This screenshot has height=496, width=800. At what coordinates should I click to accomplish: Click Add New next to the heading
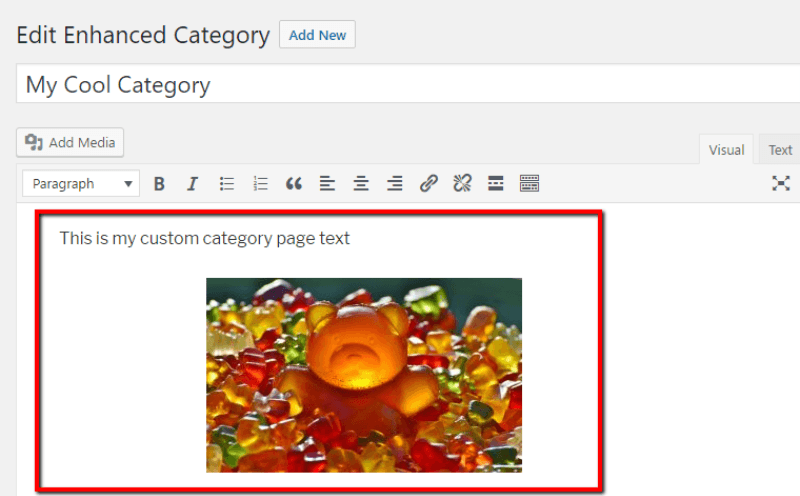click(x=317, y=35)
